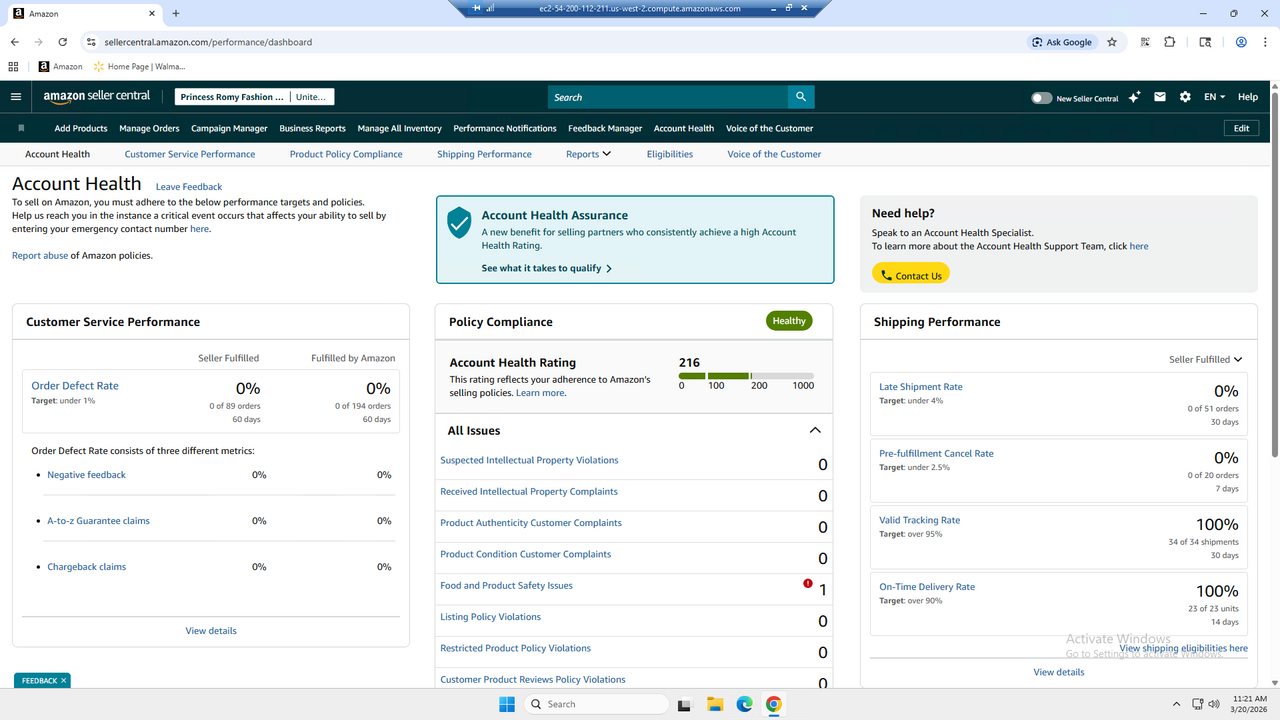Open the Seller Fulfilled dropdown in Shipping Performance
This screenshot has height=720, width=1280.
[1205, 359]
